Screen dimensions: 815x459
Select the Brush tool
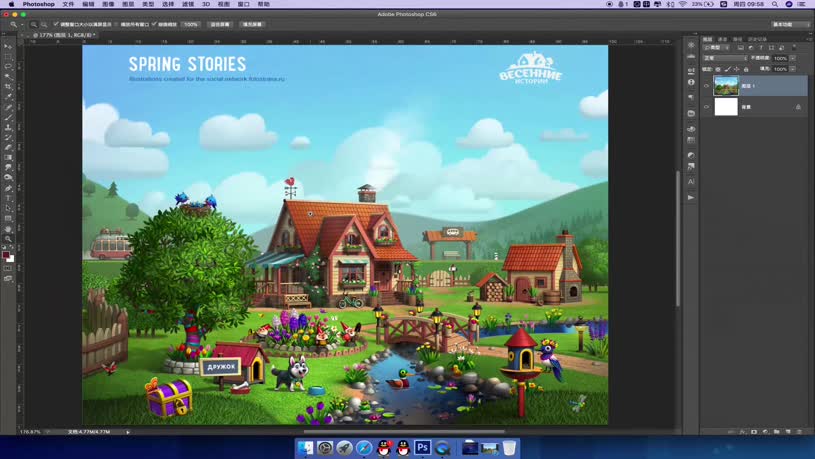(8, 117)
